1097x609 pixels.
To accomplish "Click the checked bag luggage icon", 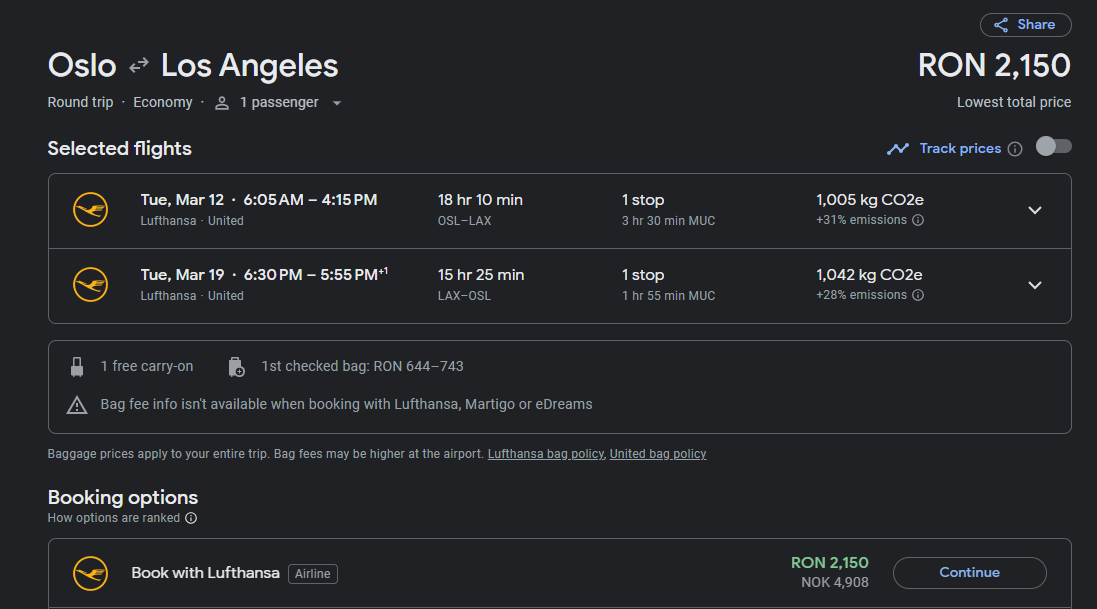I will [236, 367].
